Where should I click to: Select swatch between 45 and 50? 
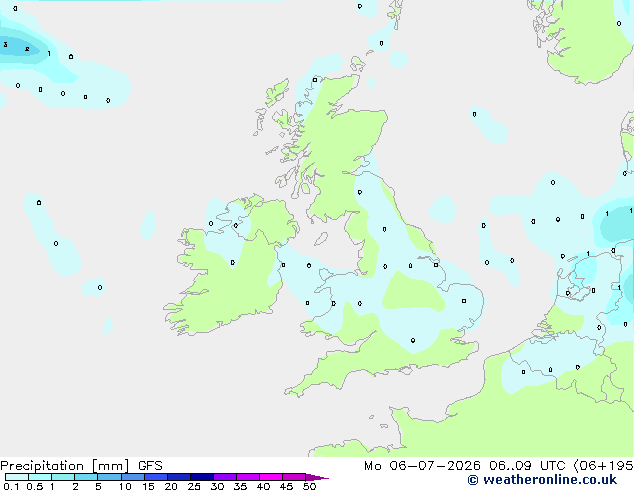pos(294,477)
